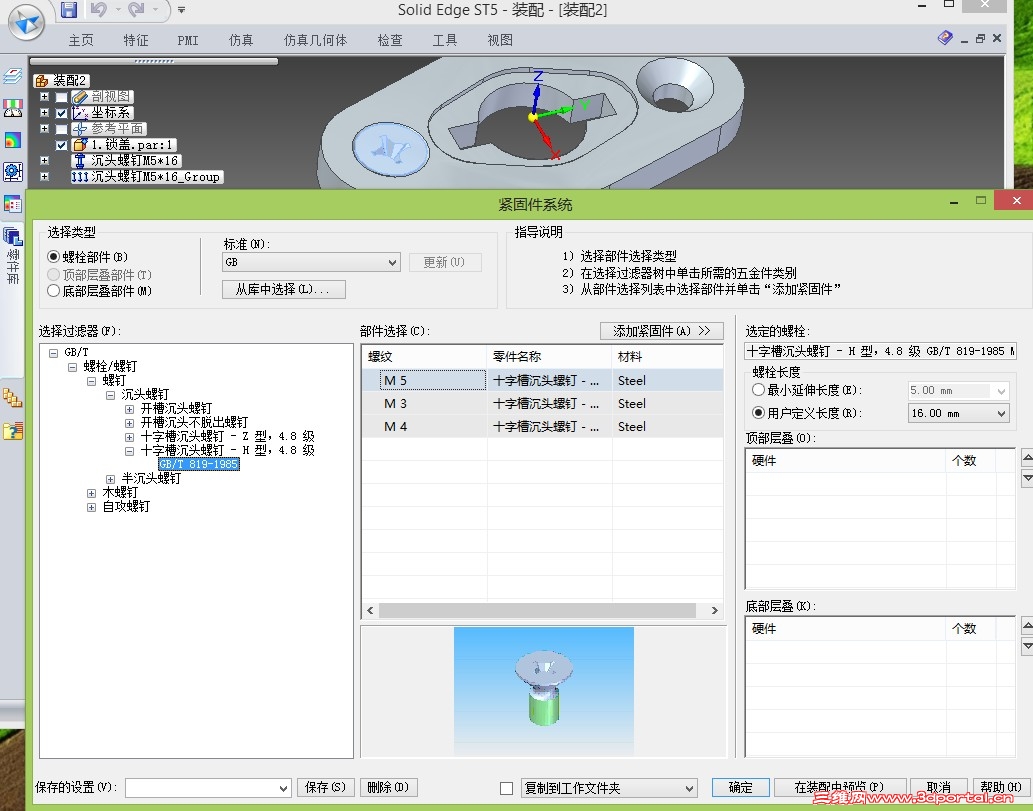Toggle the 剖视图 visibility checkbox
Image resolution: width=1033 pixels, height=811 pixels.
coord(61,98)
